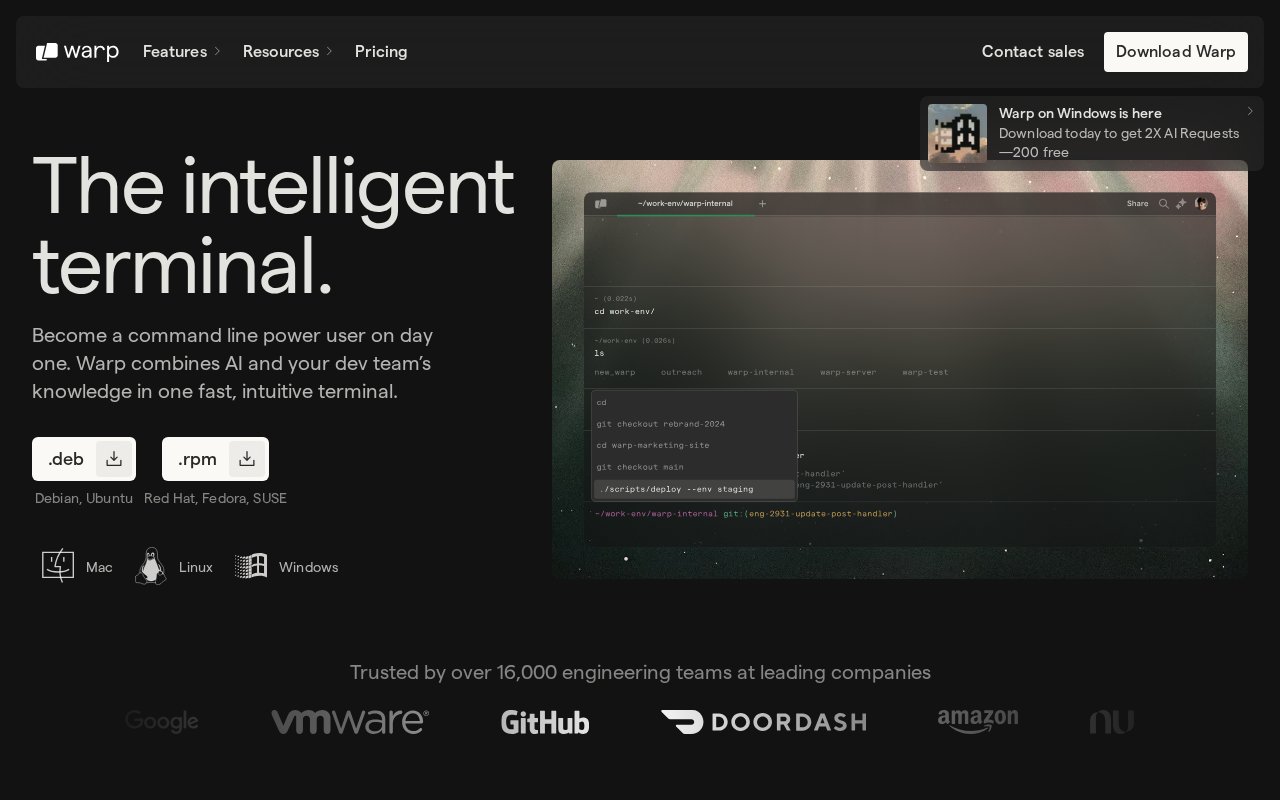Click the 'Trusted by over 16,000' text
1280x800 pixels.
[x=640, y=672]
